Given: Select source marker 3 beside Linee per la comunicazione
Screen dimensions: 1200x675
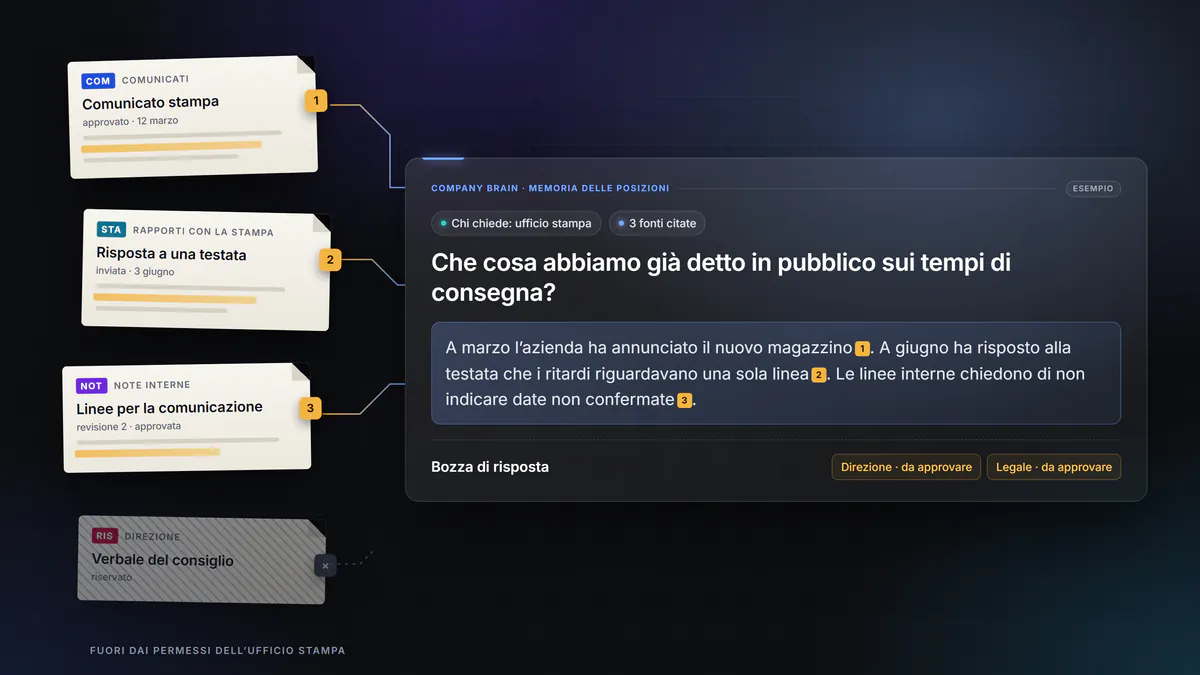Looking at the screenshot, I should click(x=310, y=408).
